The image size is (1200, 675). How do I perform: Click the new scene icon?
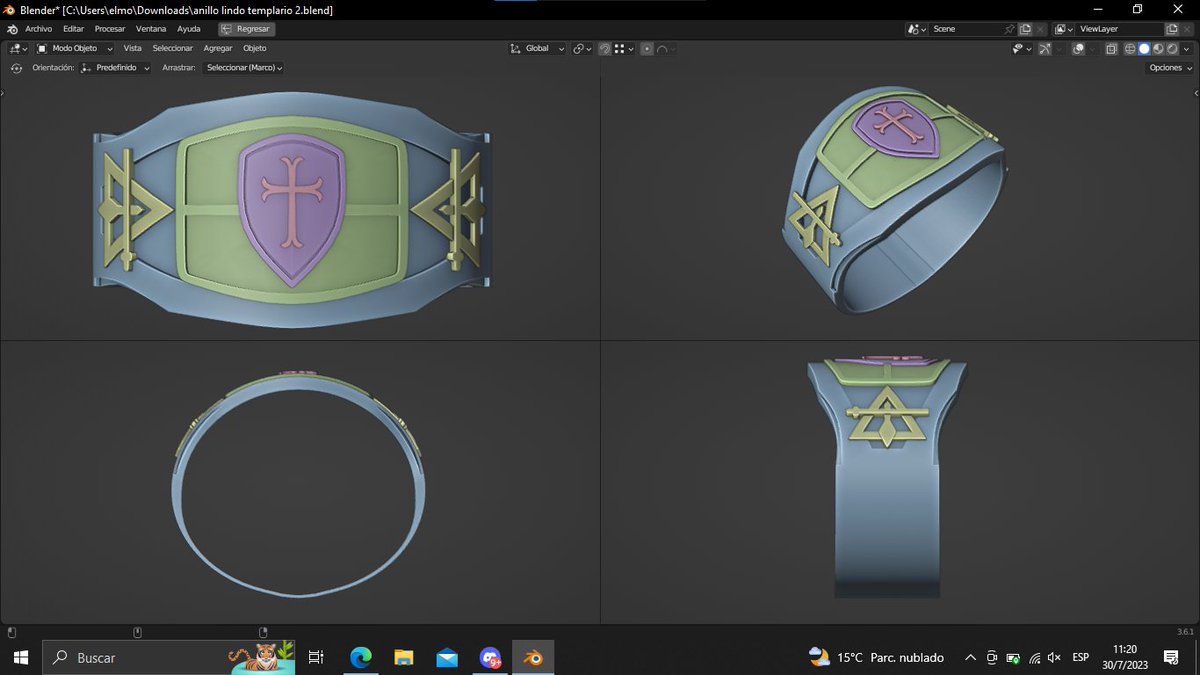pos(1024,29)
